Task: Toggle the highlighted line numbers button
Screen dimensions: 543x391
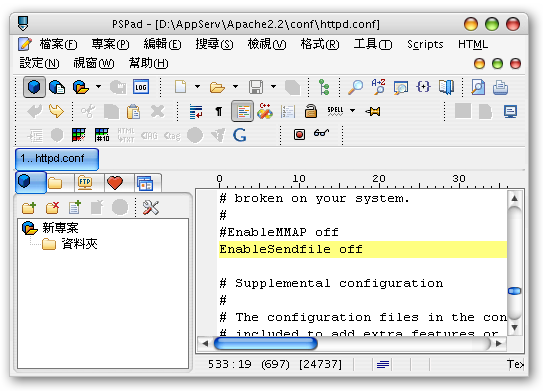Action: 242,111
